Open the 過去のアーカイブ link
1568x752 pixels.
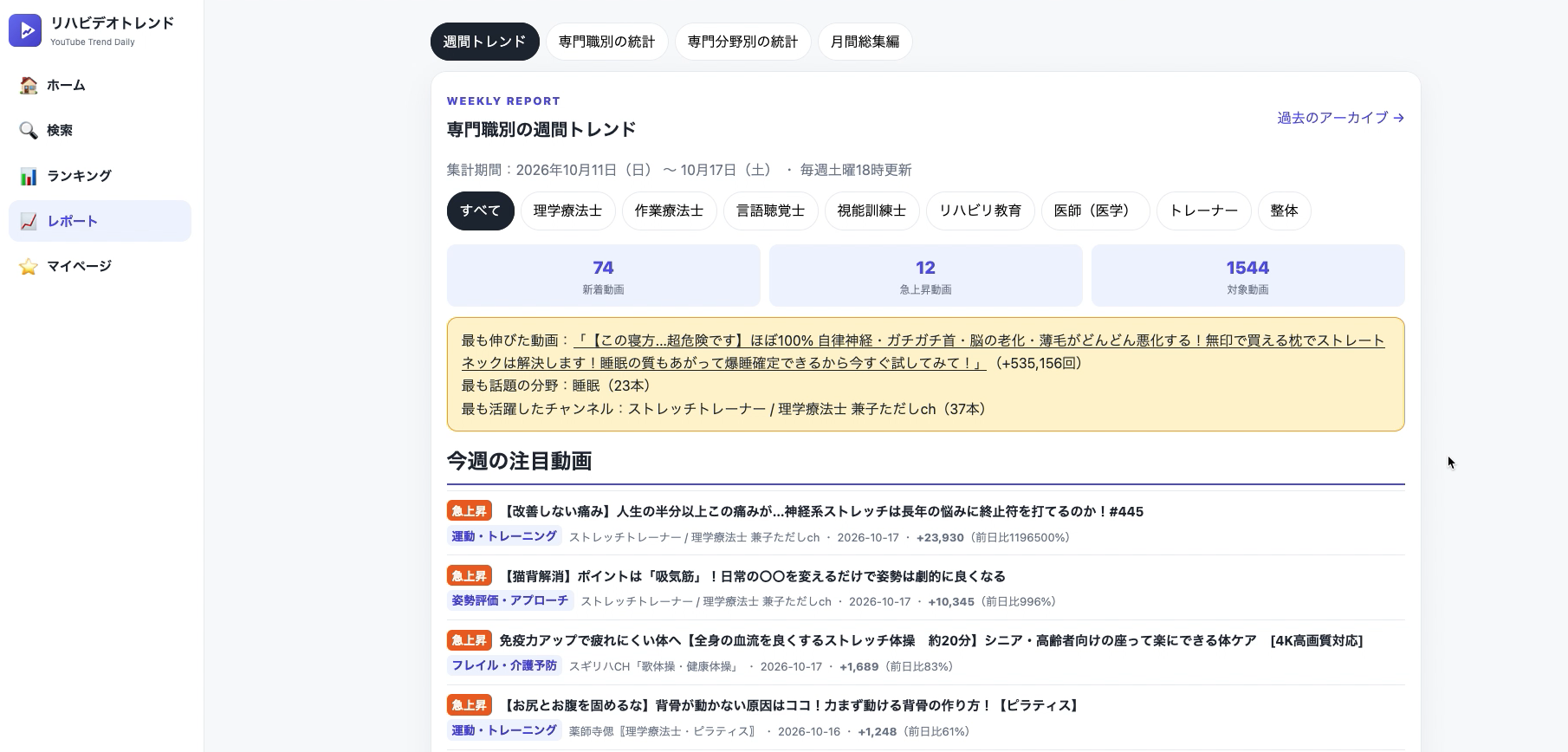pyautogui.click(x=1340, y=118)
